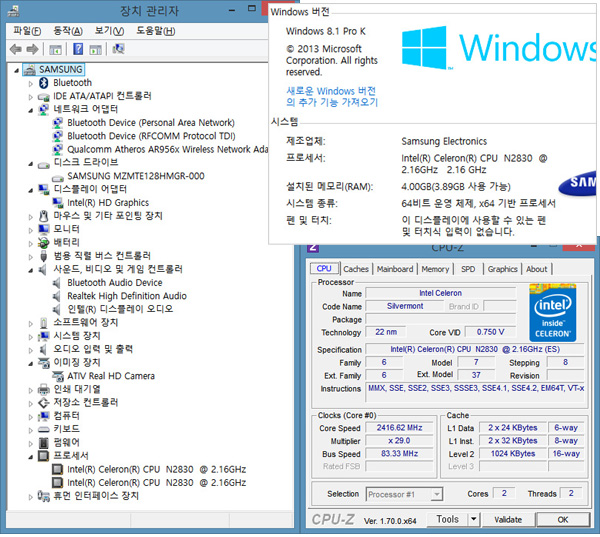
Task: Click the Back arrow in Device Manager toolbar
Action: pyautogui.click(x=15, y=49)
